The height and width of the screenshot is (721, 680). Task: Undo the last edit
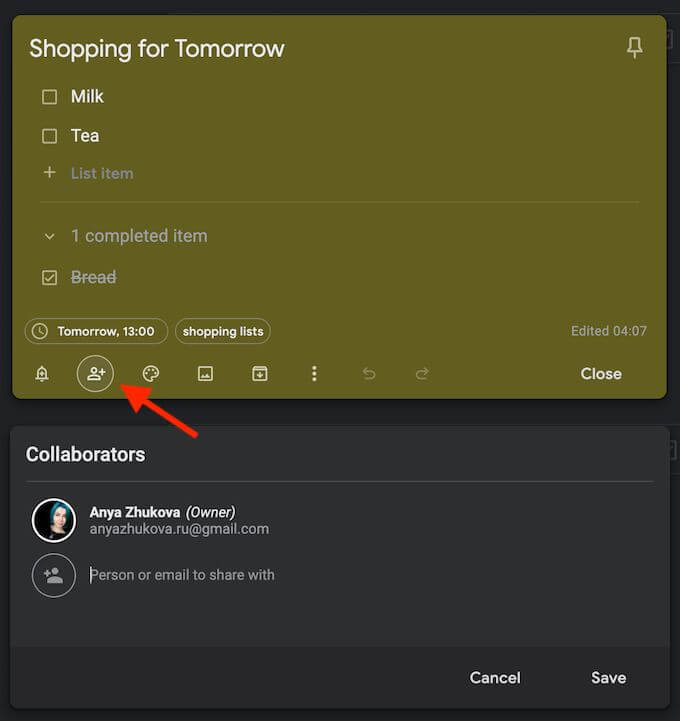click(369, 373)
